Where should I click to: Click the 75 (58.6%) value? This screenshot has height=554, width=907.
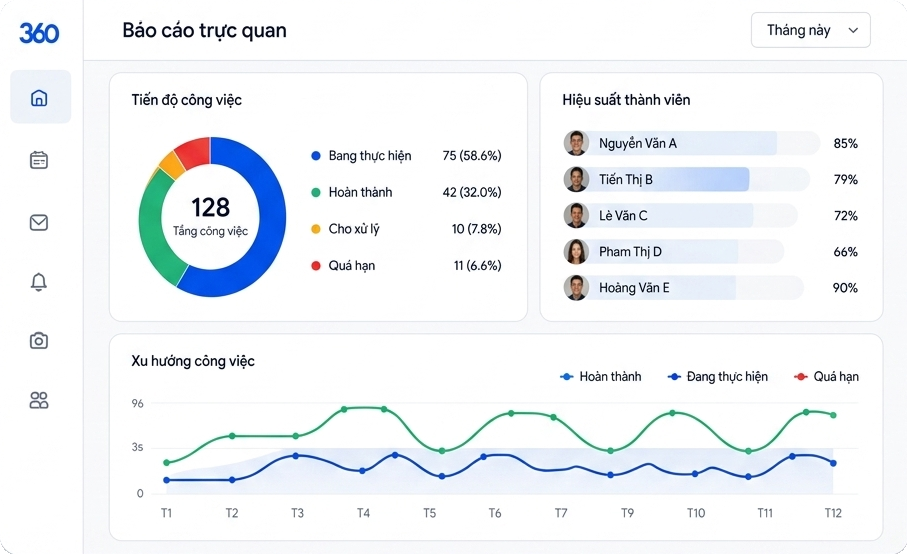tap(472, 156)
